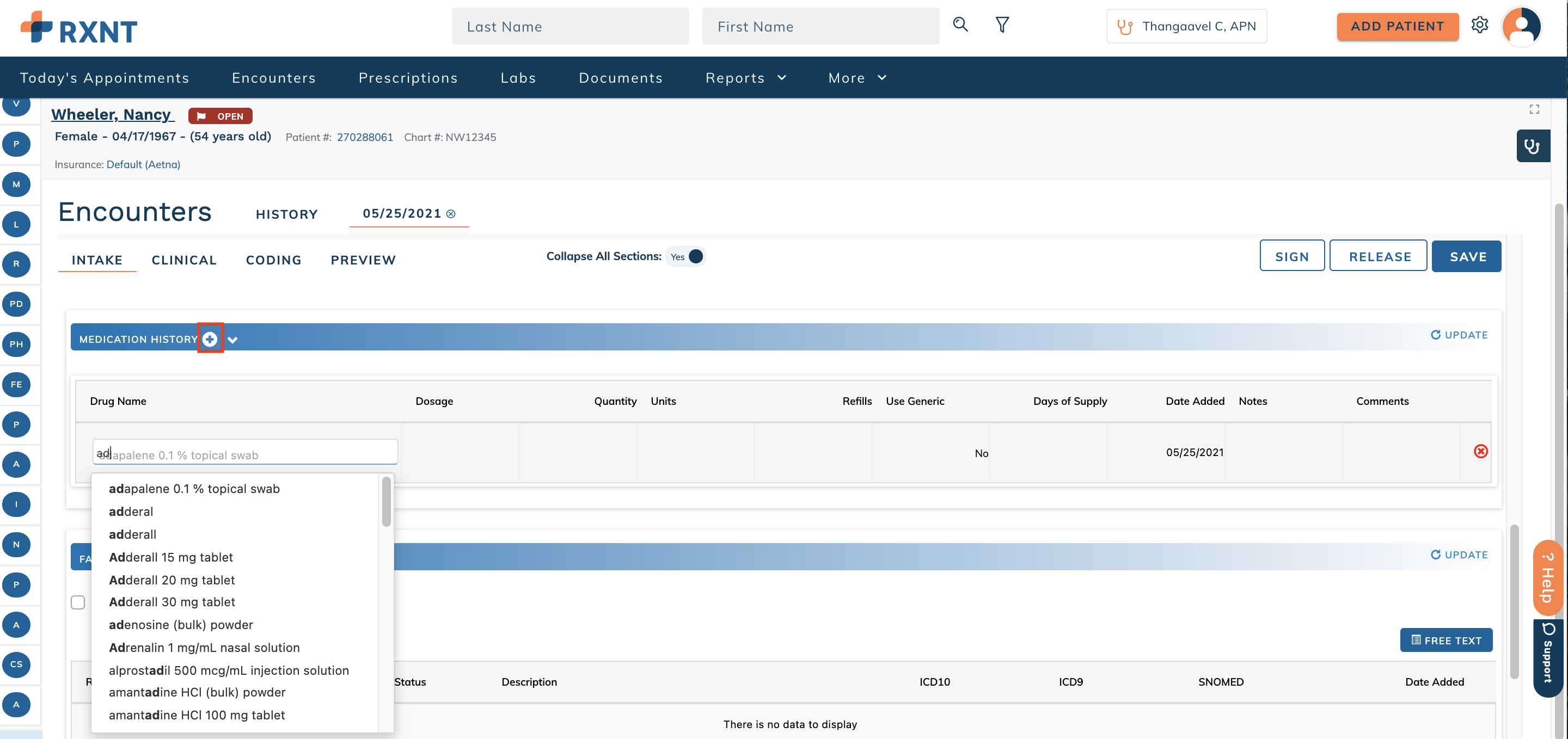Open Default (Aetna) insurance link
This screenshot has height=739, width=1568.
click(x=143, y=165)
